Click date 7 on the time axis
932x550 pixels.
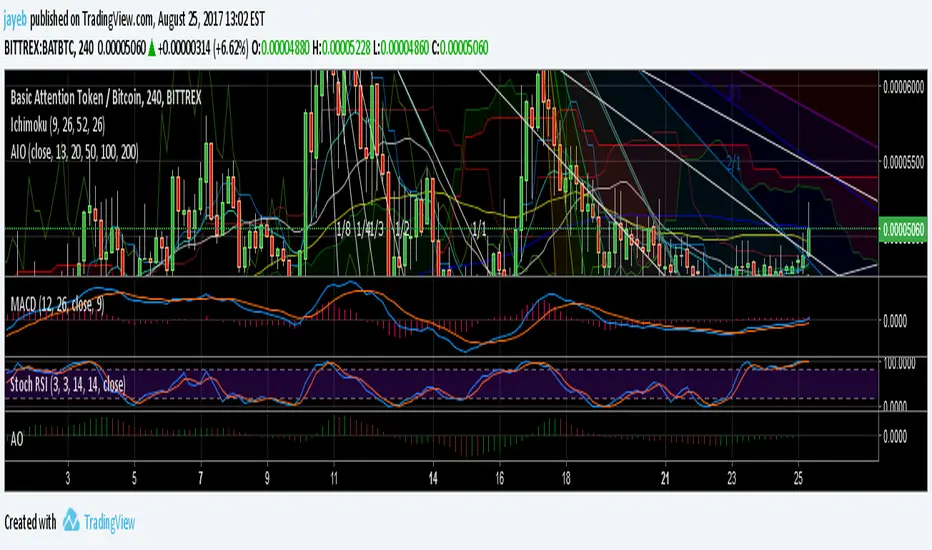201,479
